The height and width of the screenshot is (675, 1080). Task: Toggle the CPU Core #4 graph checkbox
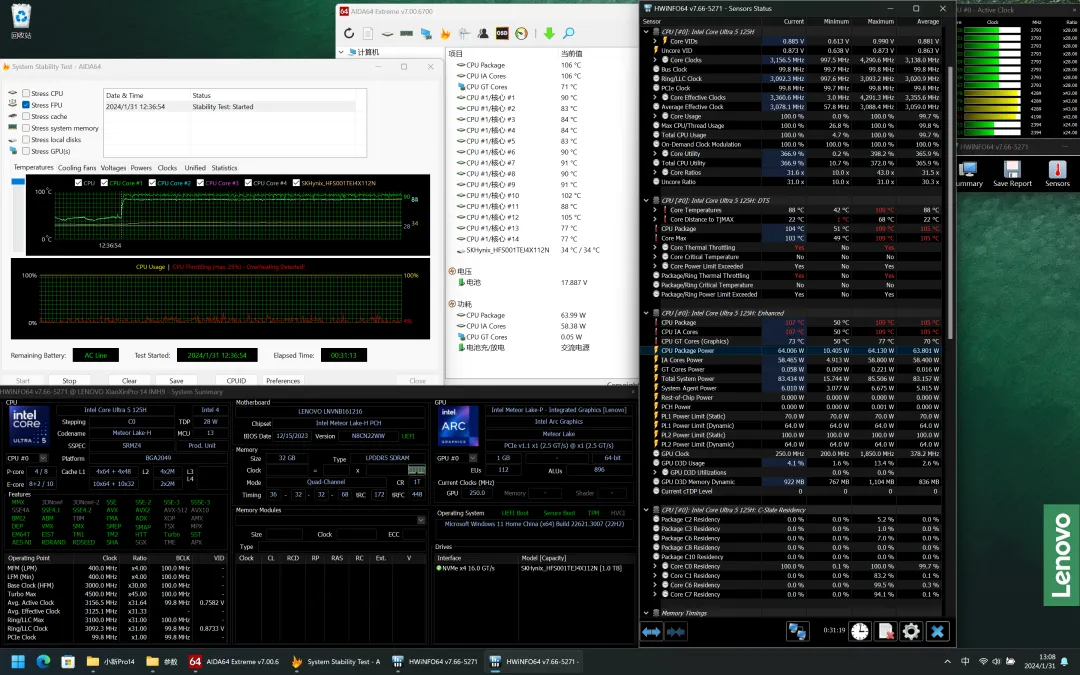point(248,183)
